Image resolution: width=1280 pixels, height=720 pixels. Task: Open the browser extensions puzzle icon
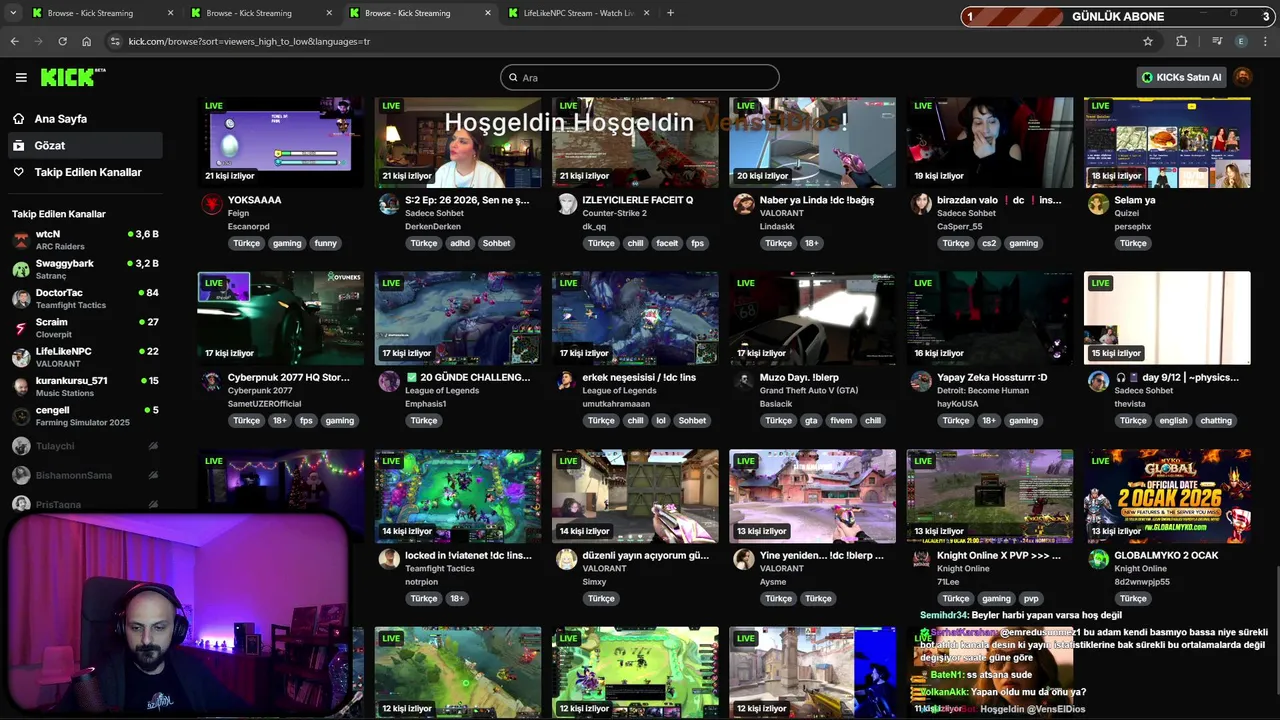[1181, 41]
